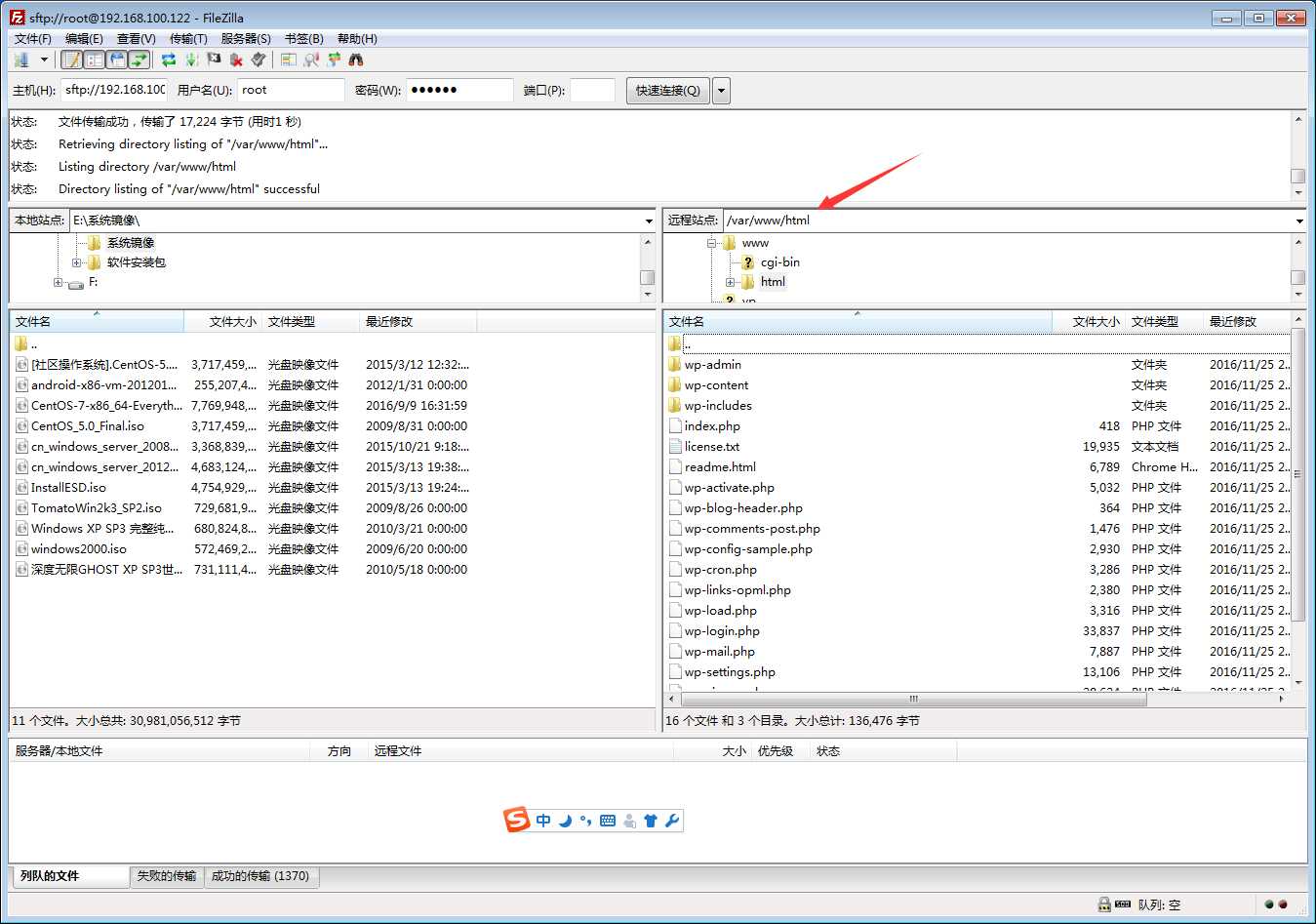This screenshot has width=1316, height=924.
Task: Focus the 用户名 username field
Action: 291,90
